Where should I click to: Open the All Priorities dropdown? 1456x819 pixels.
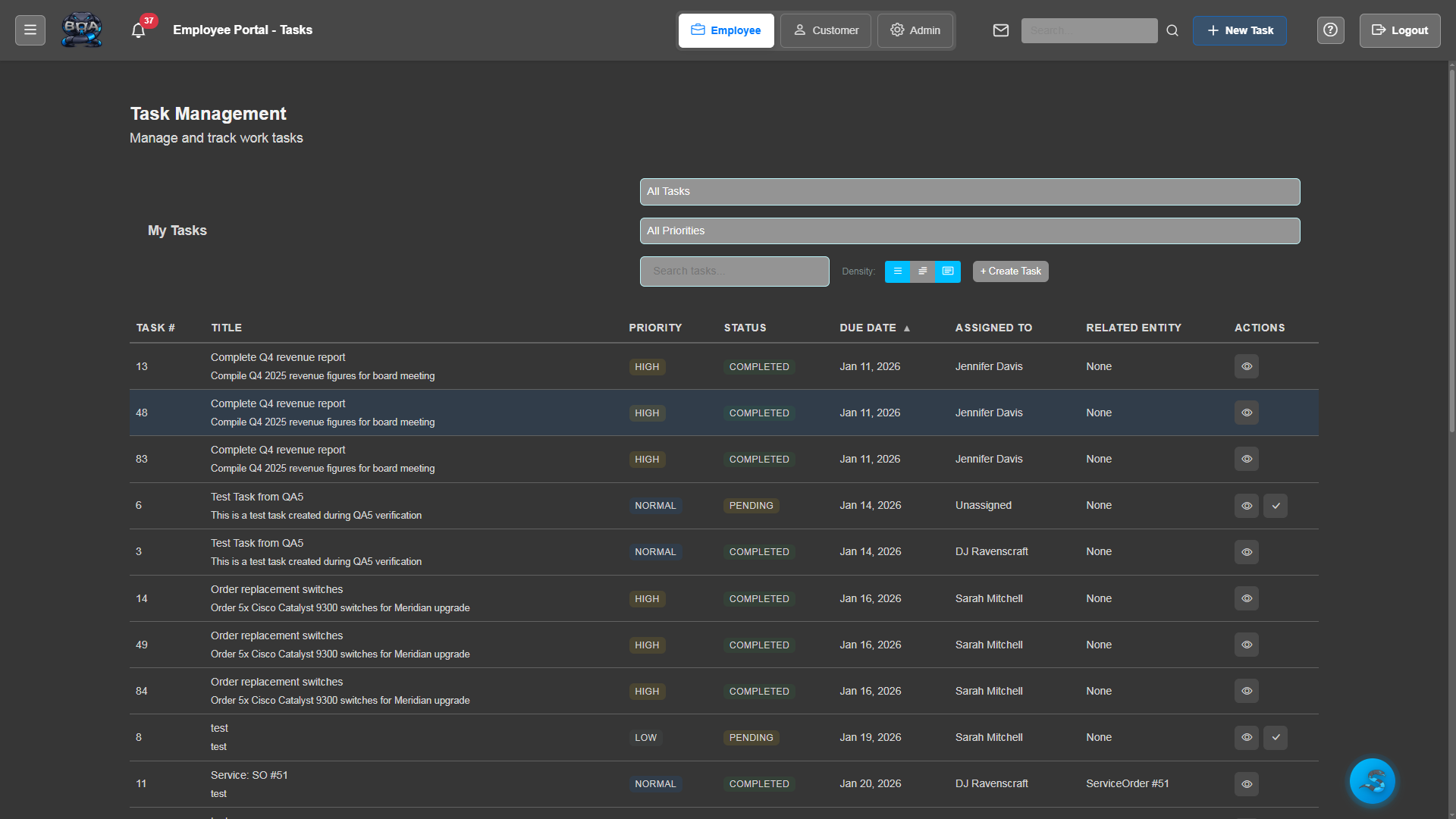click(x=969, y=231)
